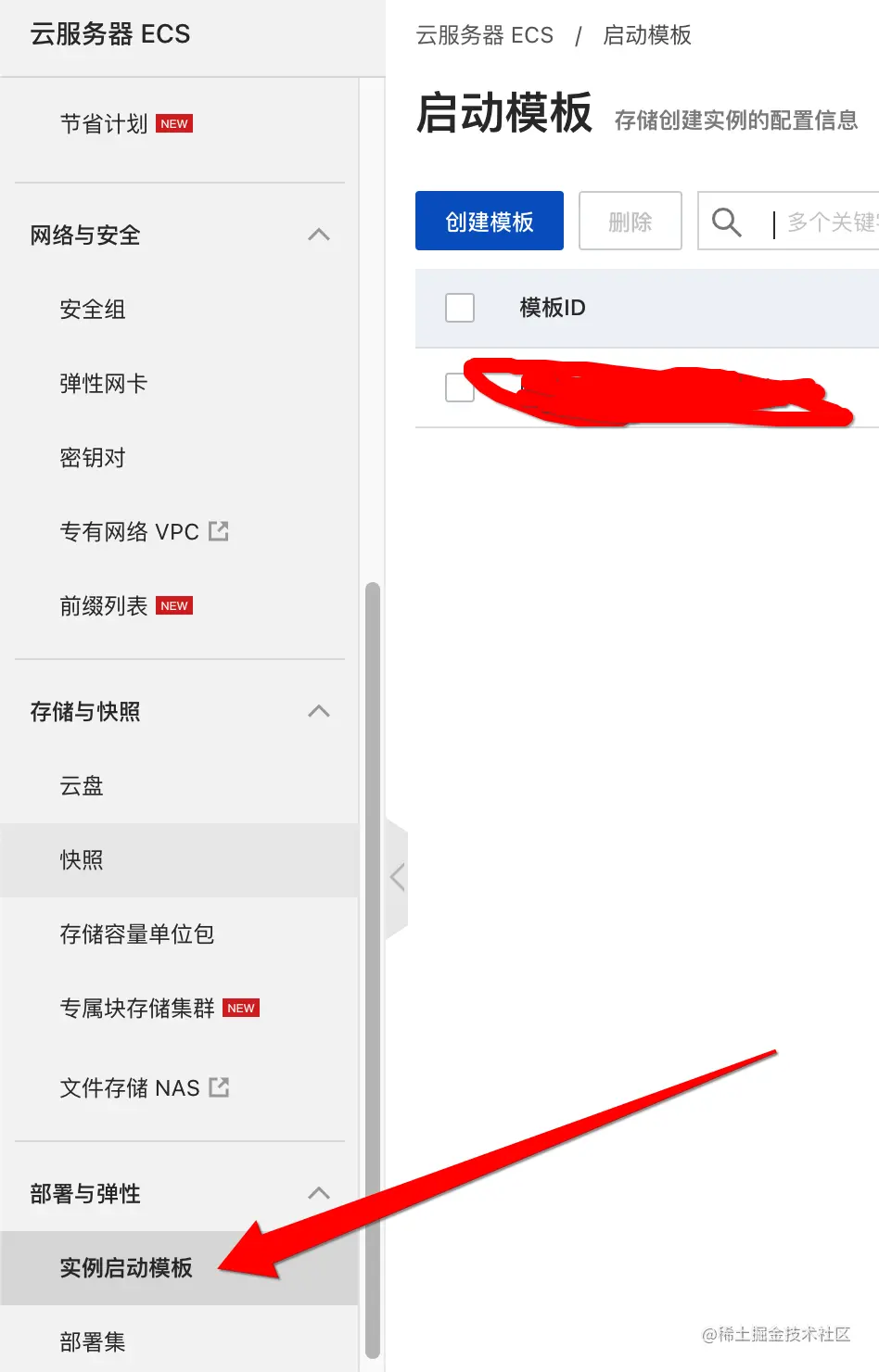Click external link icon beside 文件存储 NAS
Viewport: 879px width, 1372px height.
219,1087
